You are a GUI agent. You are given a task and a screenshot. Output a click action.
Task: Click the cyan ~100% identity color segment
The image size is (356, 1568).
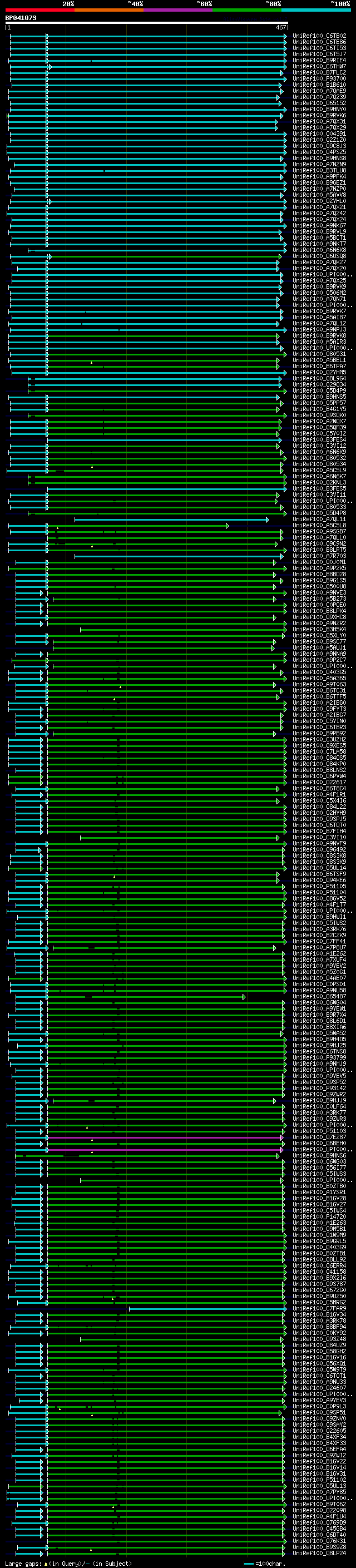pos(316,10)
